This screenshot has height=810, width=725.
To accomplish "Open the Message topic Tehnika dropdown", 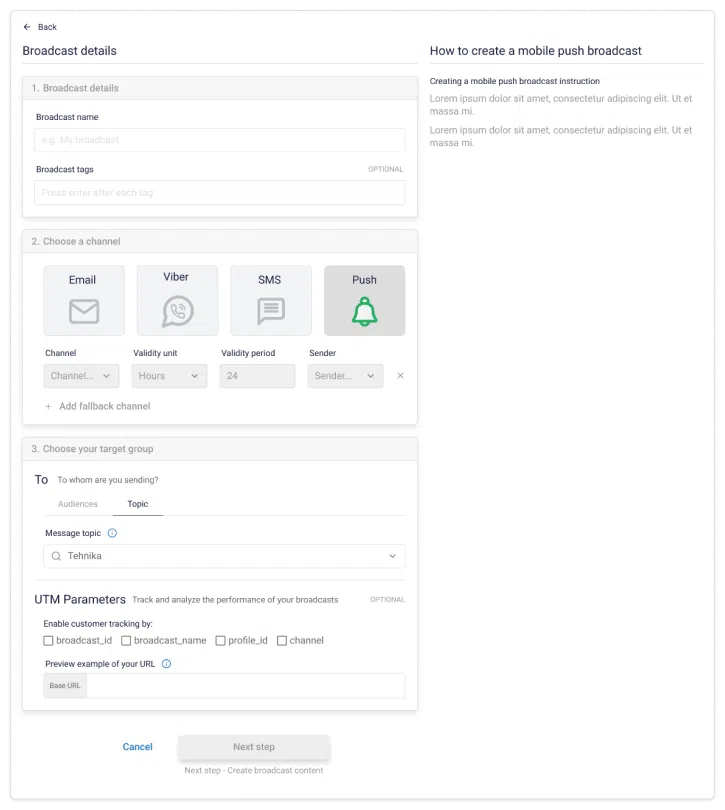I will [224, 556].
